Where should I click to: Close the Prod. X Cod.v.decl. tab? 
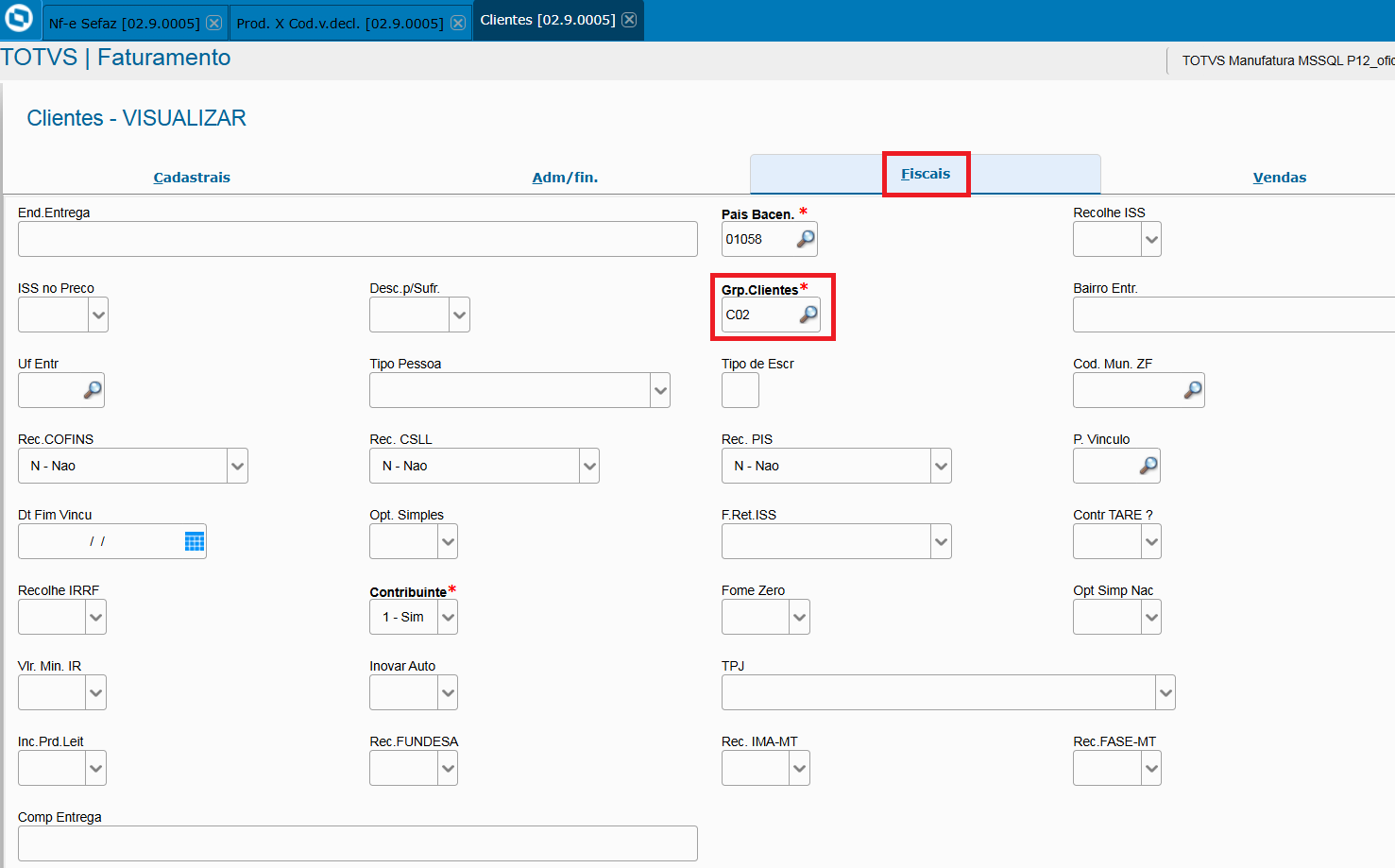[x=458, y=23]
